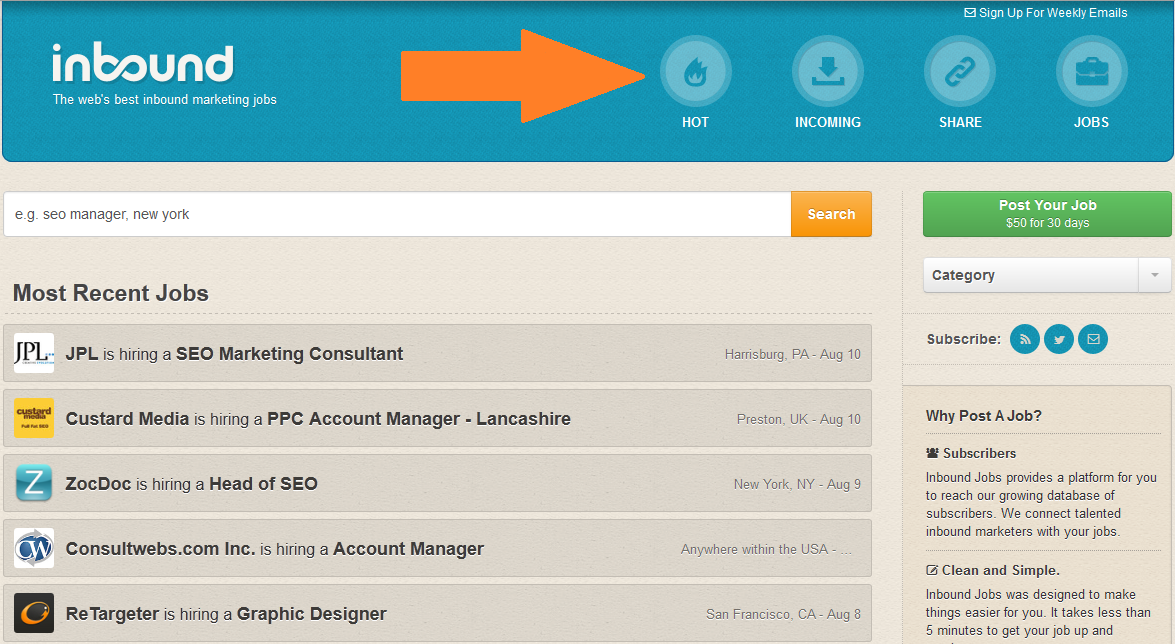This screenshot has width=1175, height=644.
Task: Open the Category dropdown
Action: point(1047,275)
